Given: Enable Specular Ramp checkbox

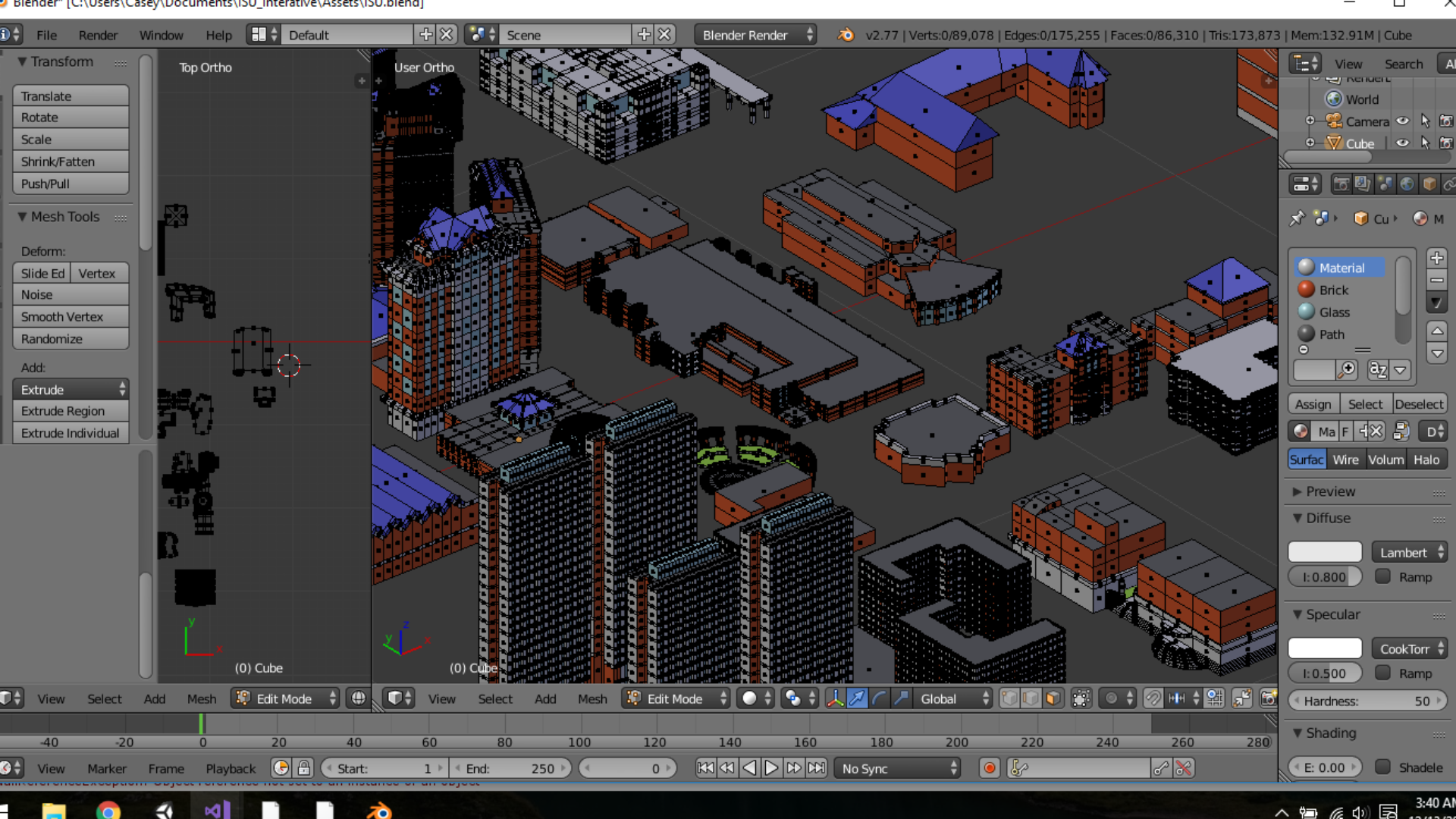Looking at the screenshot, I should (1383, 673).
